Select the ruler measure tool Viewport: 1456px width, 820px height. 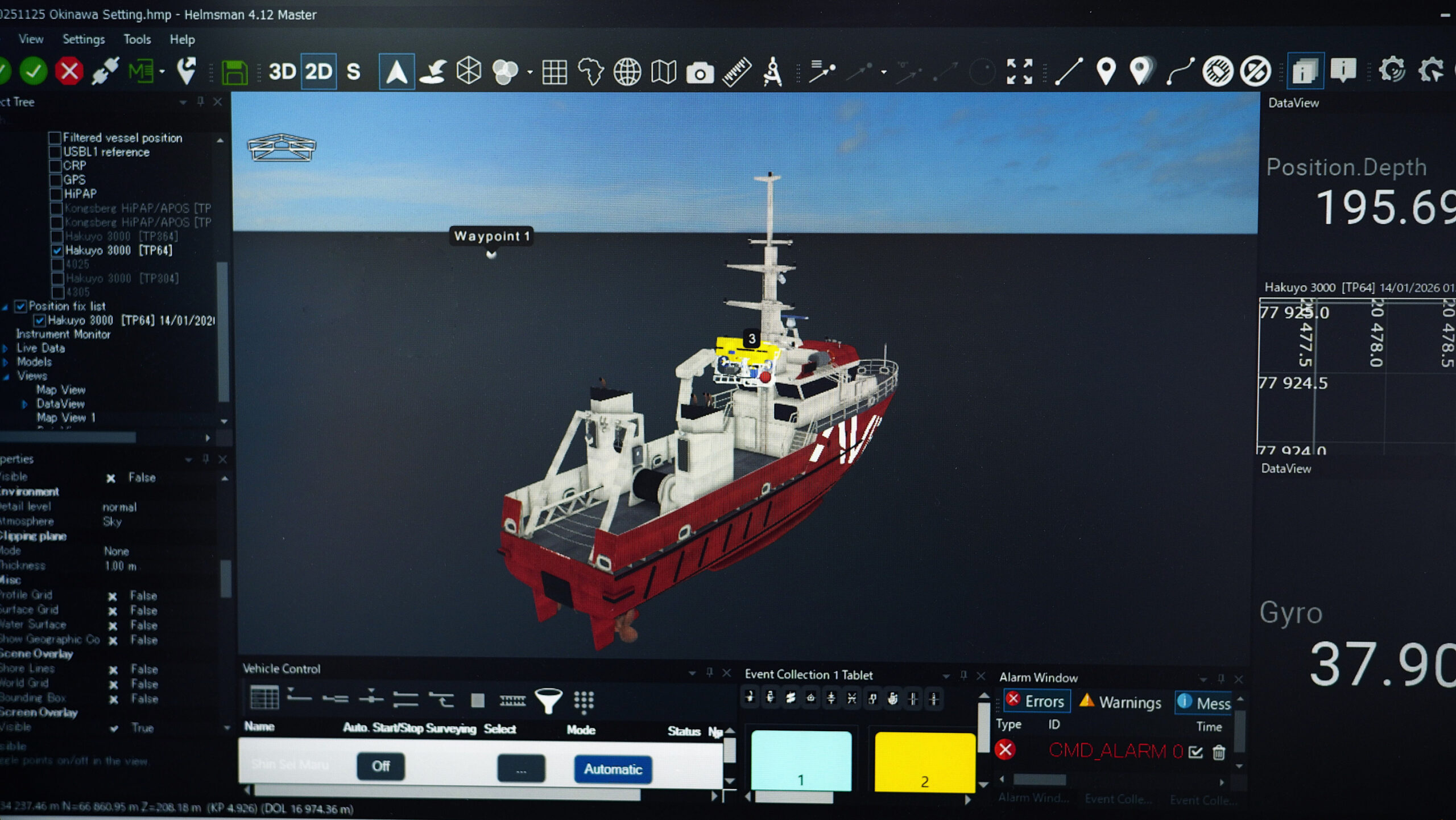click(x=737, y=72)
